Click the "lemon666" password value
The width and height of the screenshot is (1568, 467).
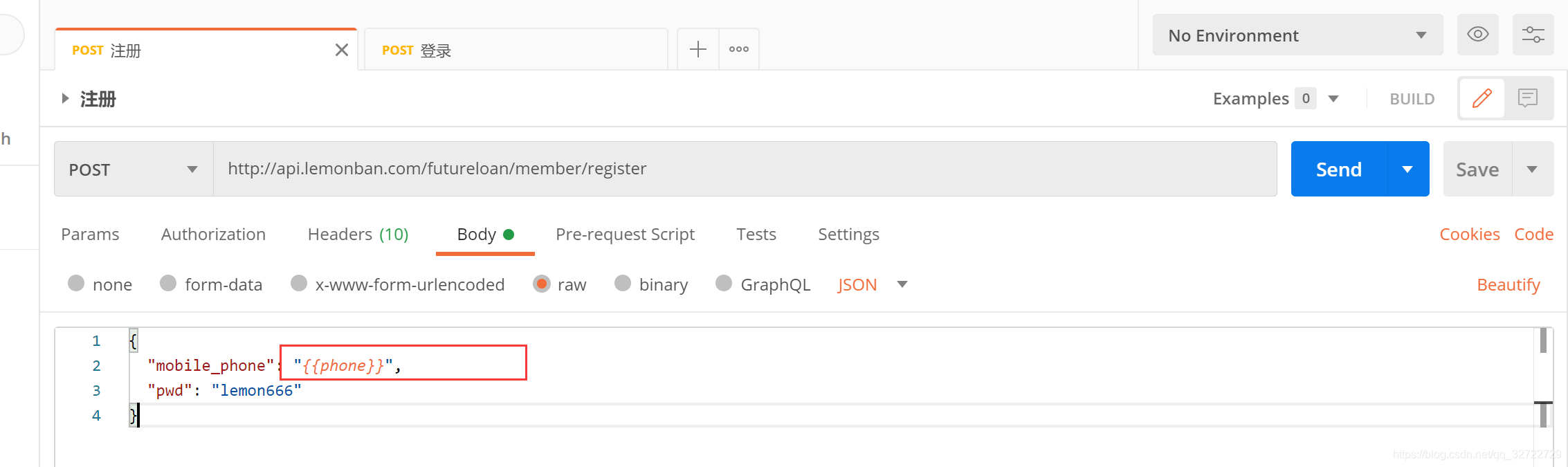[x=256, y=390]
